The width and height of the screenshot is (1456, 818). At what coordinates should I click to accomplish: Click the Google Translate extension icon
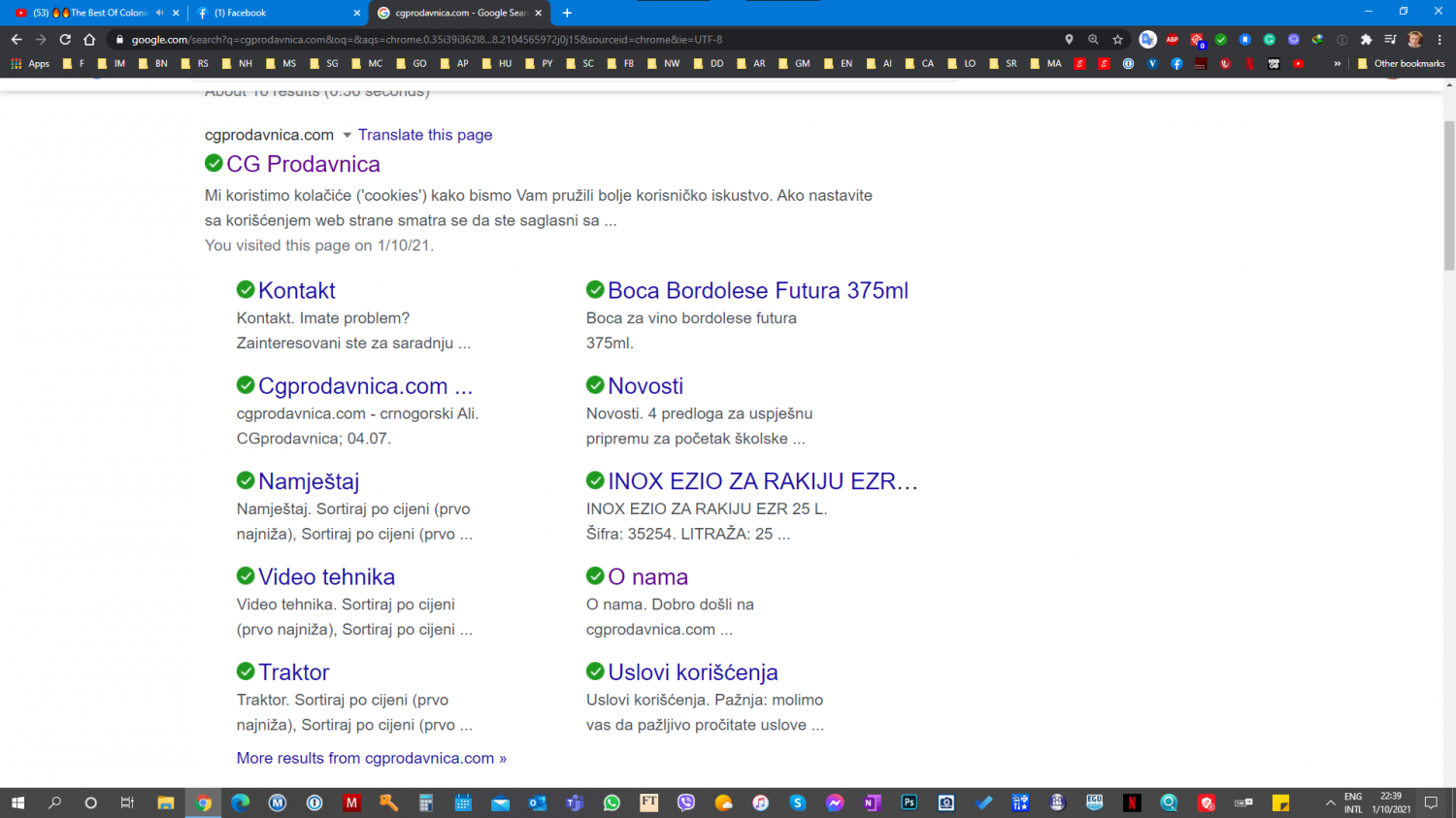1147,40
